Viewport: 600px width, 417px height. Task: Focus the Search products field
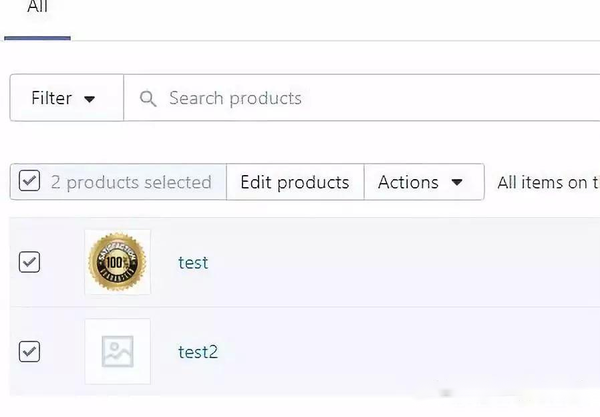[362, 98]
